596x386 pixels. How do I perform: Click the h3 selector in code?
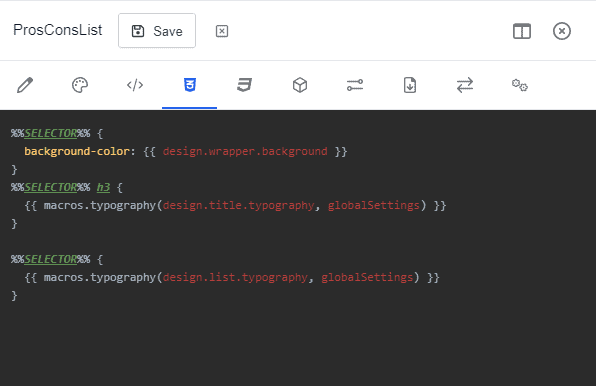point(103,187)
